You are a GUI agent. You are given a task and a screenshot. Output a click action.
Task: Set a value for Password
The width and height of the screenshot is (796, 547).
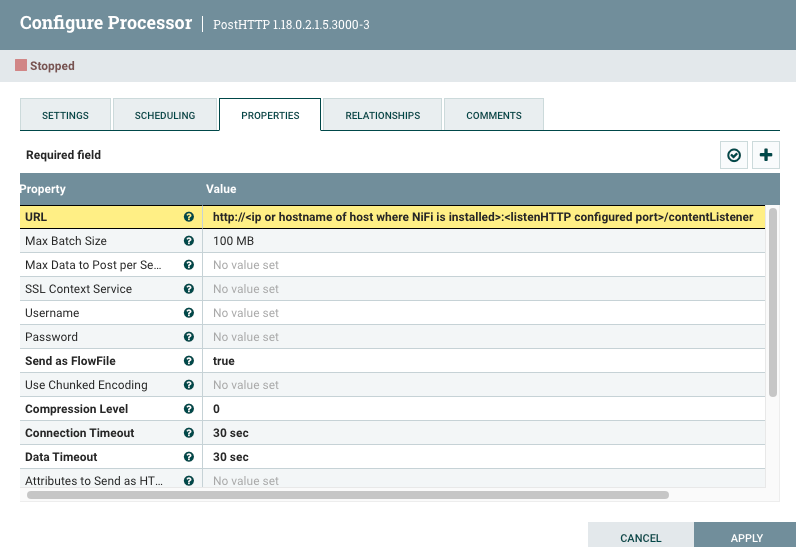coord(484,337)
